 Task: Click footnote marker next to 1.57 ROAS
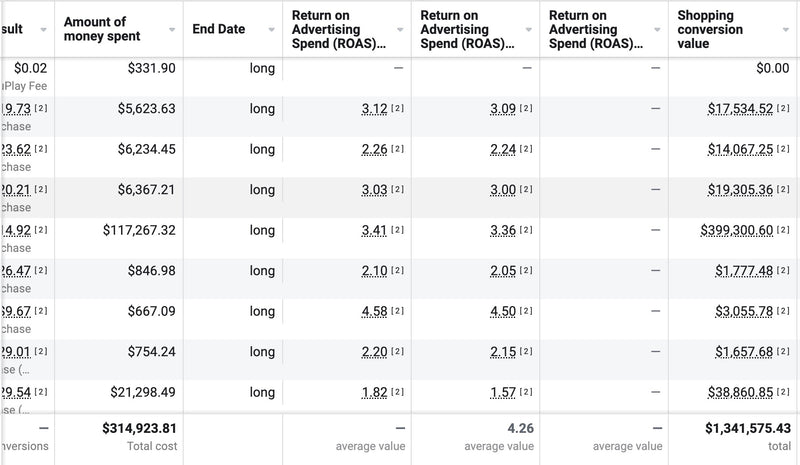coord(526,393)
